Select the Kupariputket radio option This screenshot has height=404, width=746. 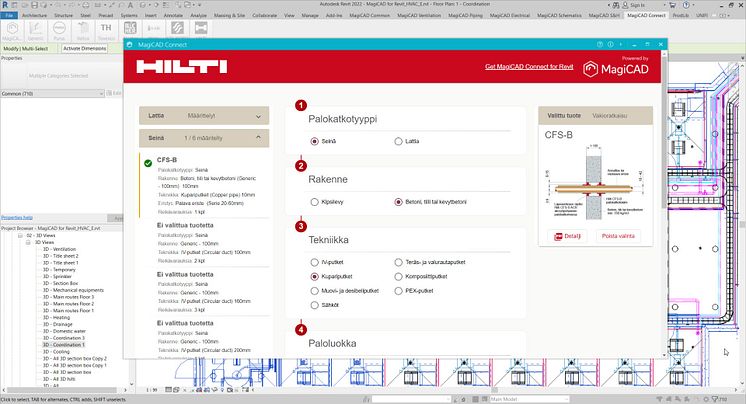(x=314, y=276)
